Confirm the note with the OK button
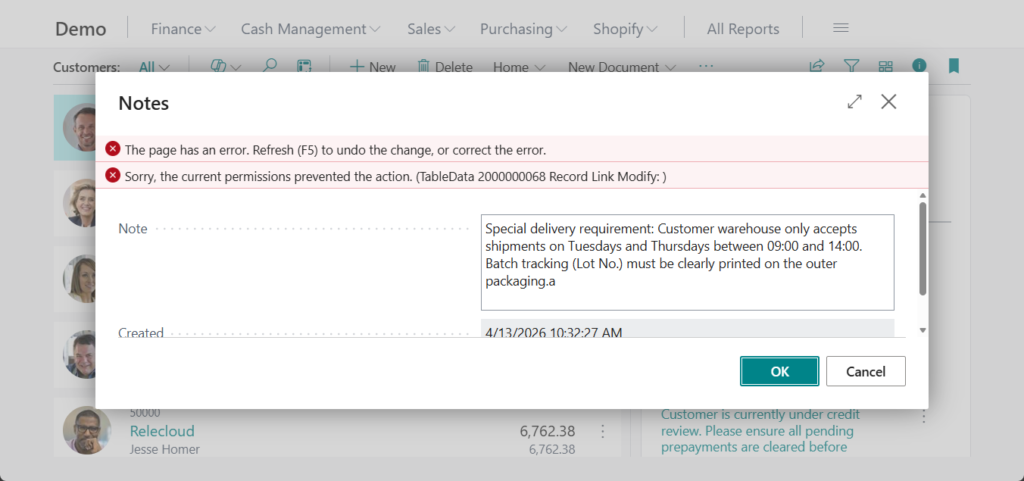Screen dimensions: 1024x481 779,371
